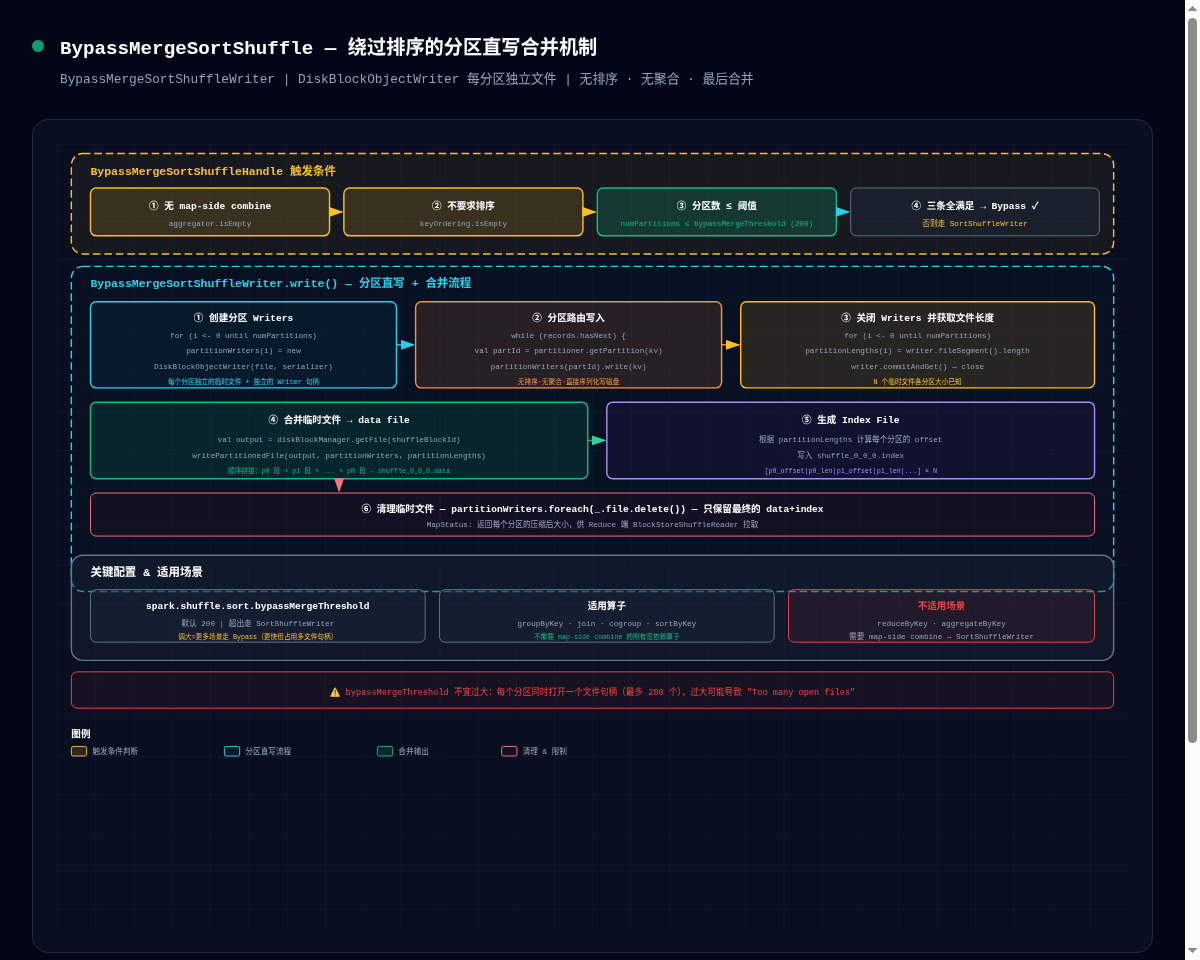The width and height of the screenshot is (1200, 960).
Task: Click the red bypassMergeThreshold warning message
Action: (x=600, y=692)
